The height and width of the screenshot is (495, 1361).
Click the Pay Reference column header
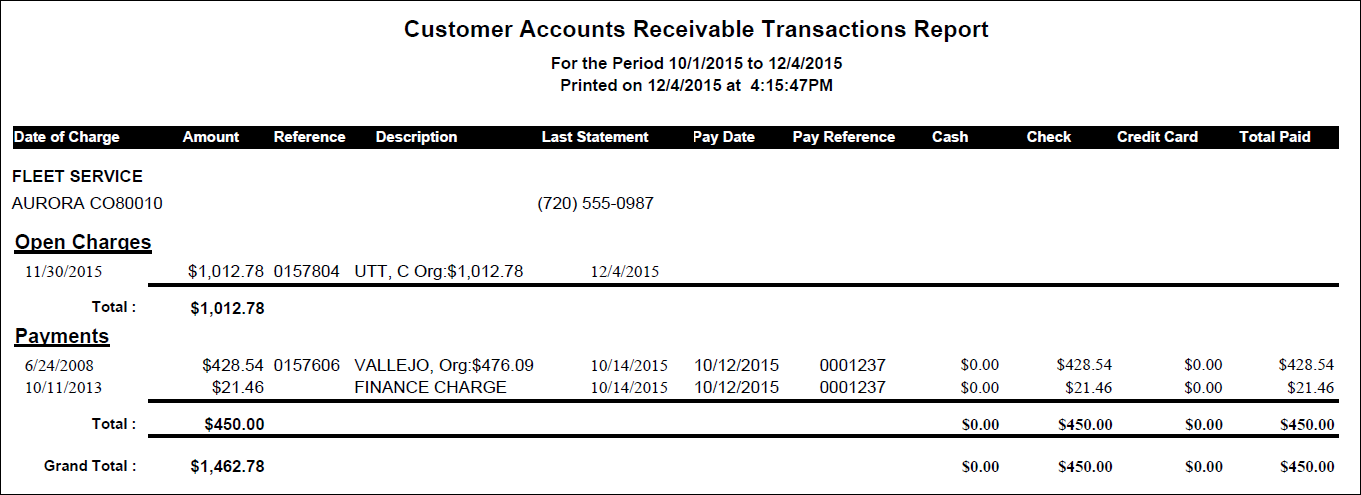844,137
